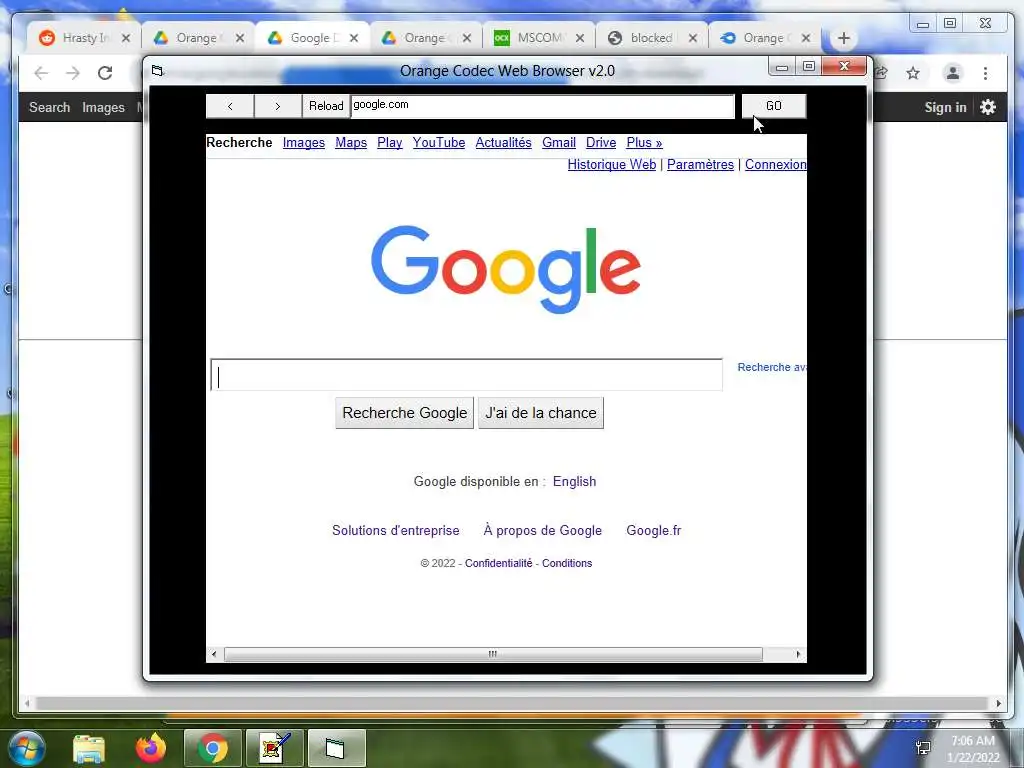The height and width of the screenshot is (768, 1024).
Task: Click the Google logo image
Action: click(x=506, y=269)
